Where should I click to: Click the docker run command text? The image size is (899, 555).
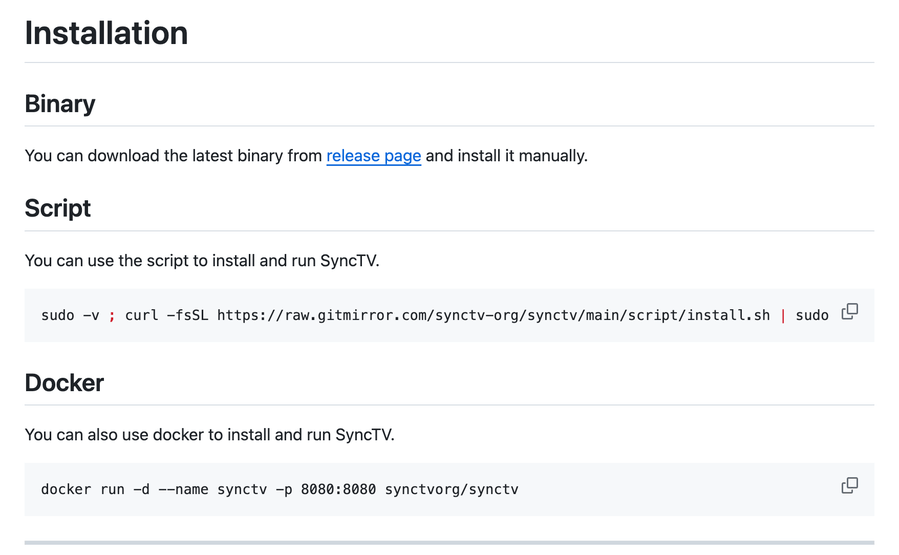[x=280, y=490]
